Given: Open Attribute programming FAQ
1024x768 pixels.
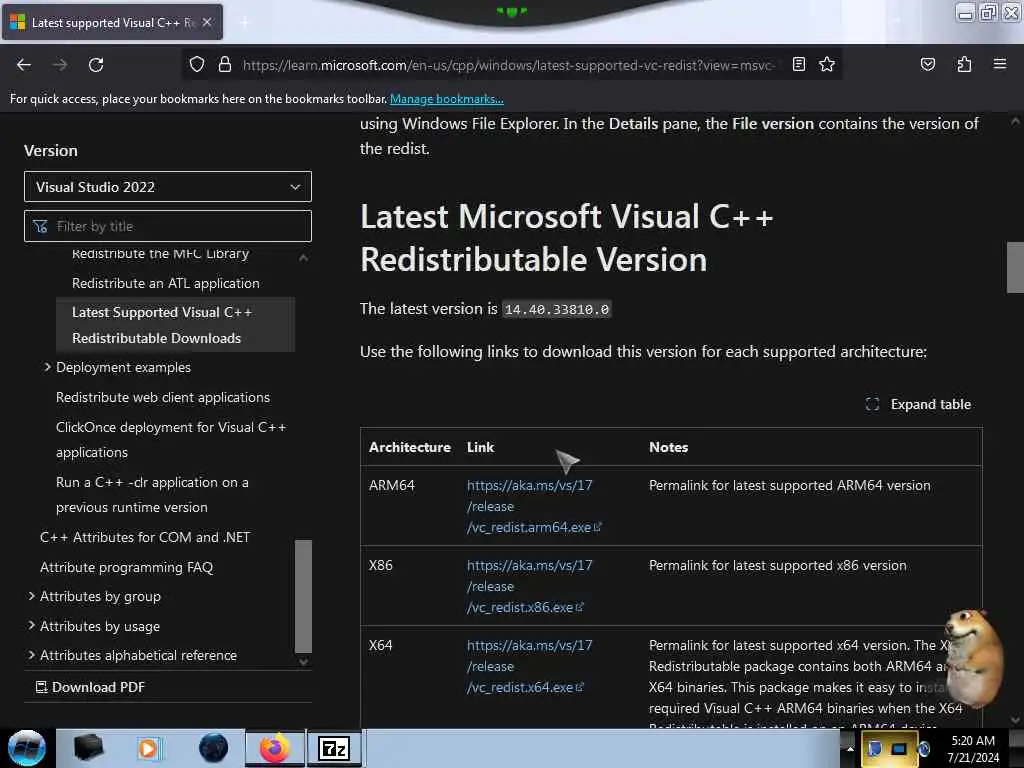Looking at the screenshot, I should tap(127, 567).
